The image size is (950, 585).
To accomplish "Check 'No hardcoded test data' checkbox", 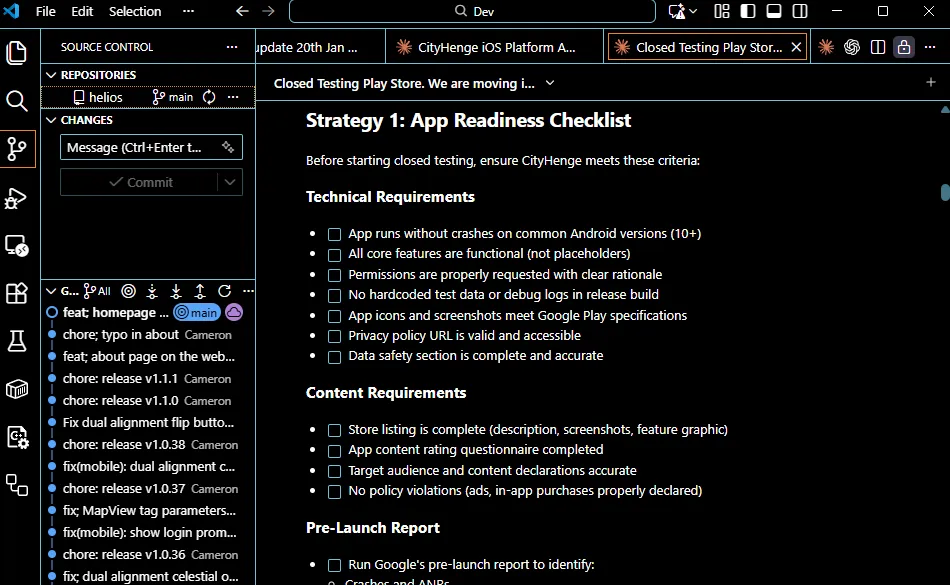I will tap(334, 296).
